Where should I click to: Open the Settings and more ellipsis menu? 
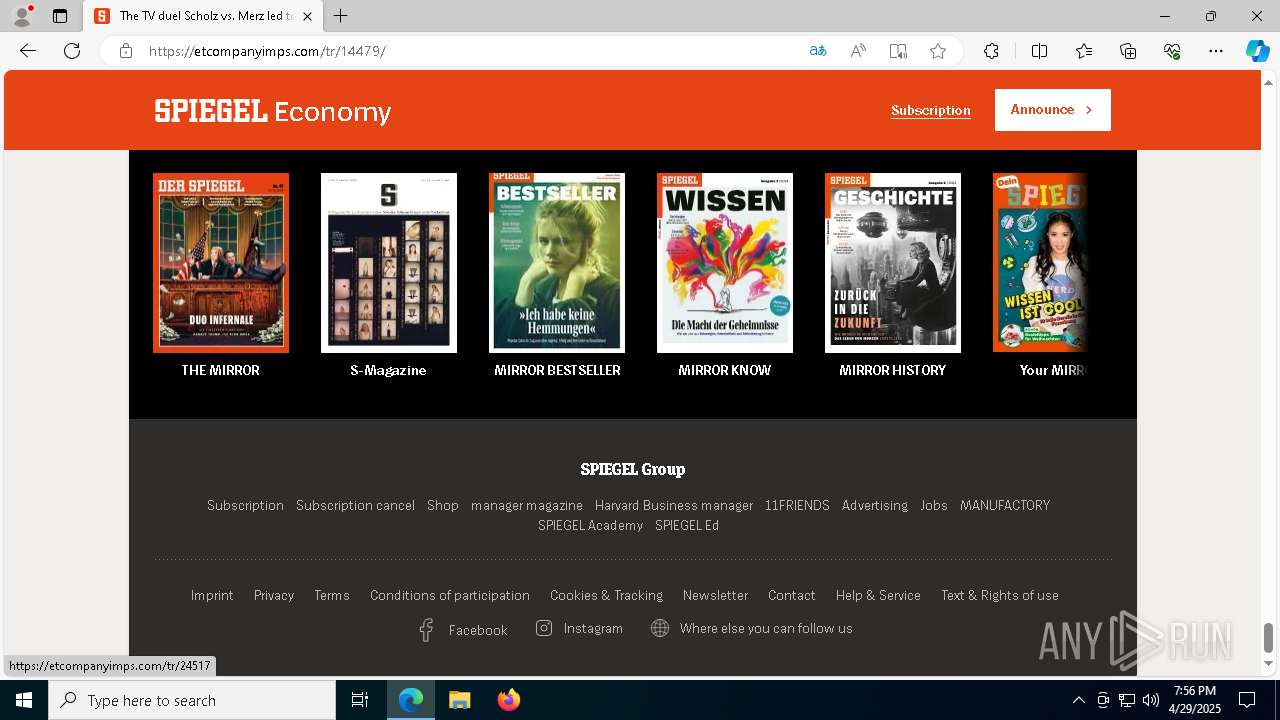pyautogui.click(x=1216, y=51)
